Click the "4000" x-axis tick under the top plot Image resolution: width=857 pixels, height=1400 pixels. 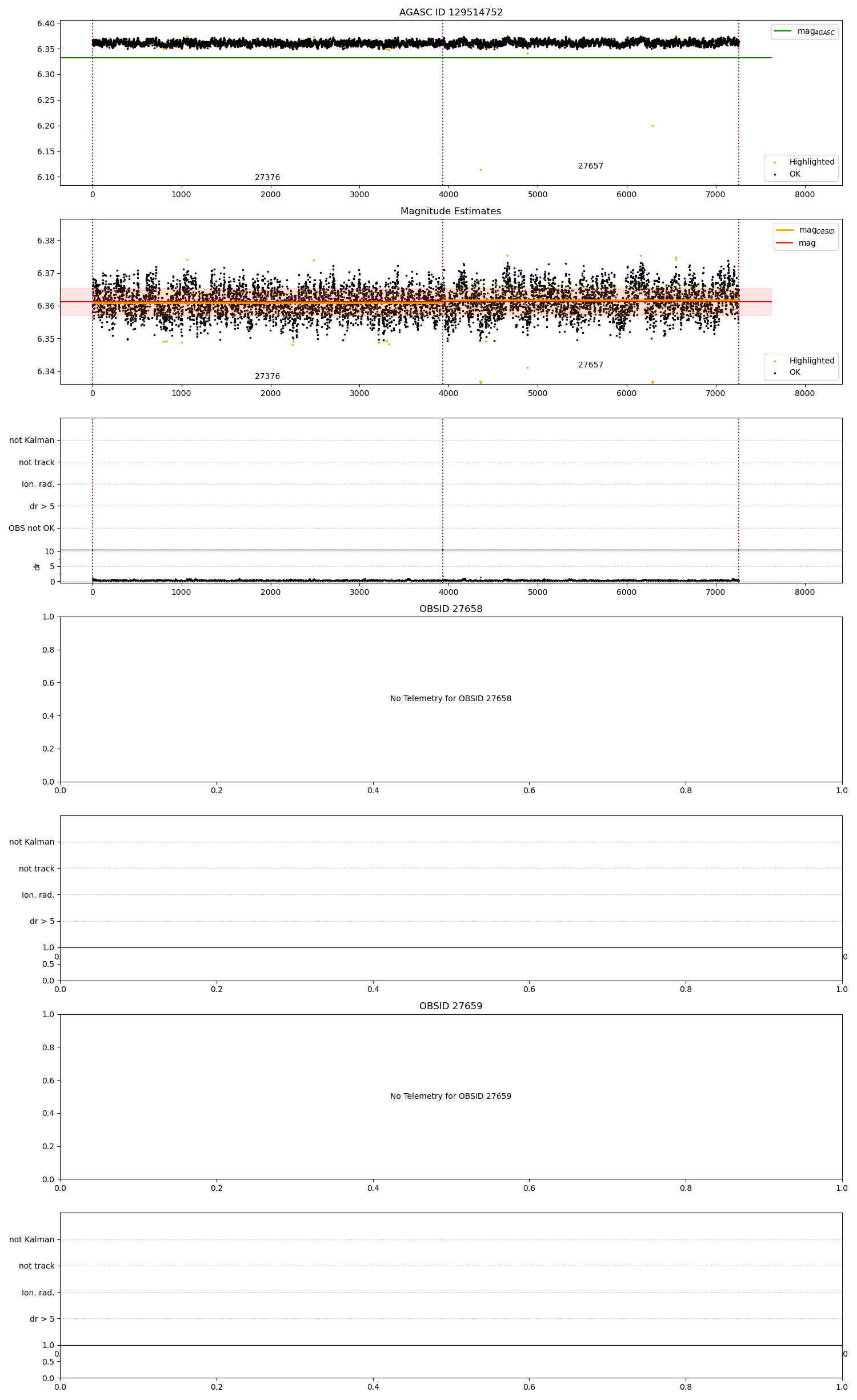[448, 195]
